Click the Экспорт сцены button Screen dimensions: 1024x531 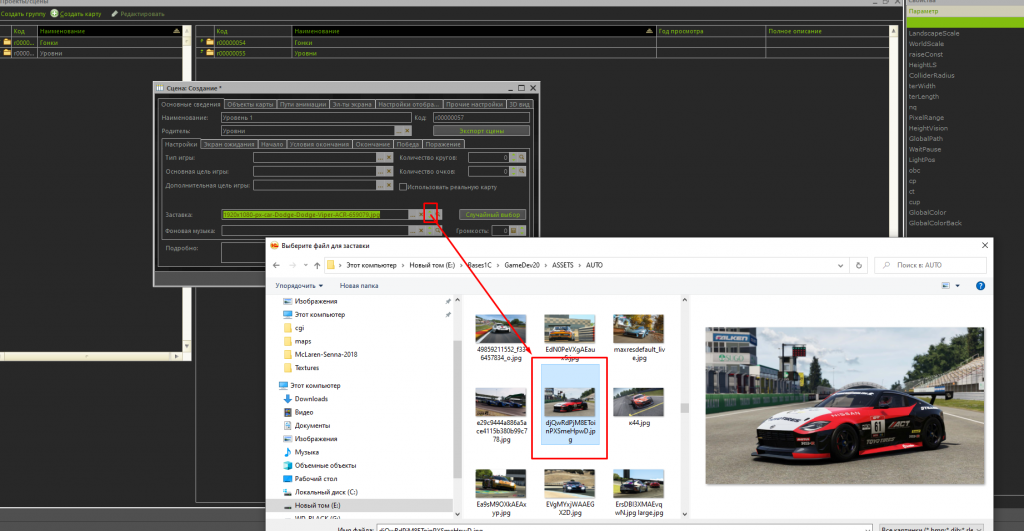click(481, 130)
